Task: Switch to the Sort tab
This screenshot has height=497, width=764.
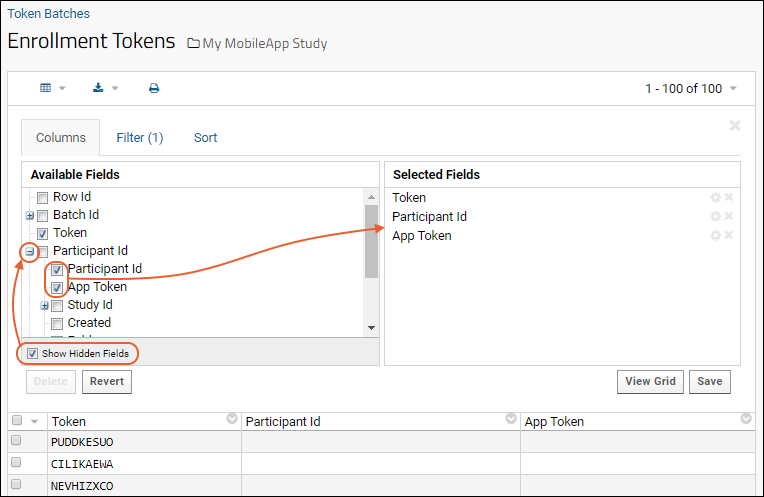Action: [206, 138]
